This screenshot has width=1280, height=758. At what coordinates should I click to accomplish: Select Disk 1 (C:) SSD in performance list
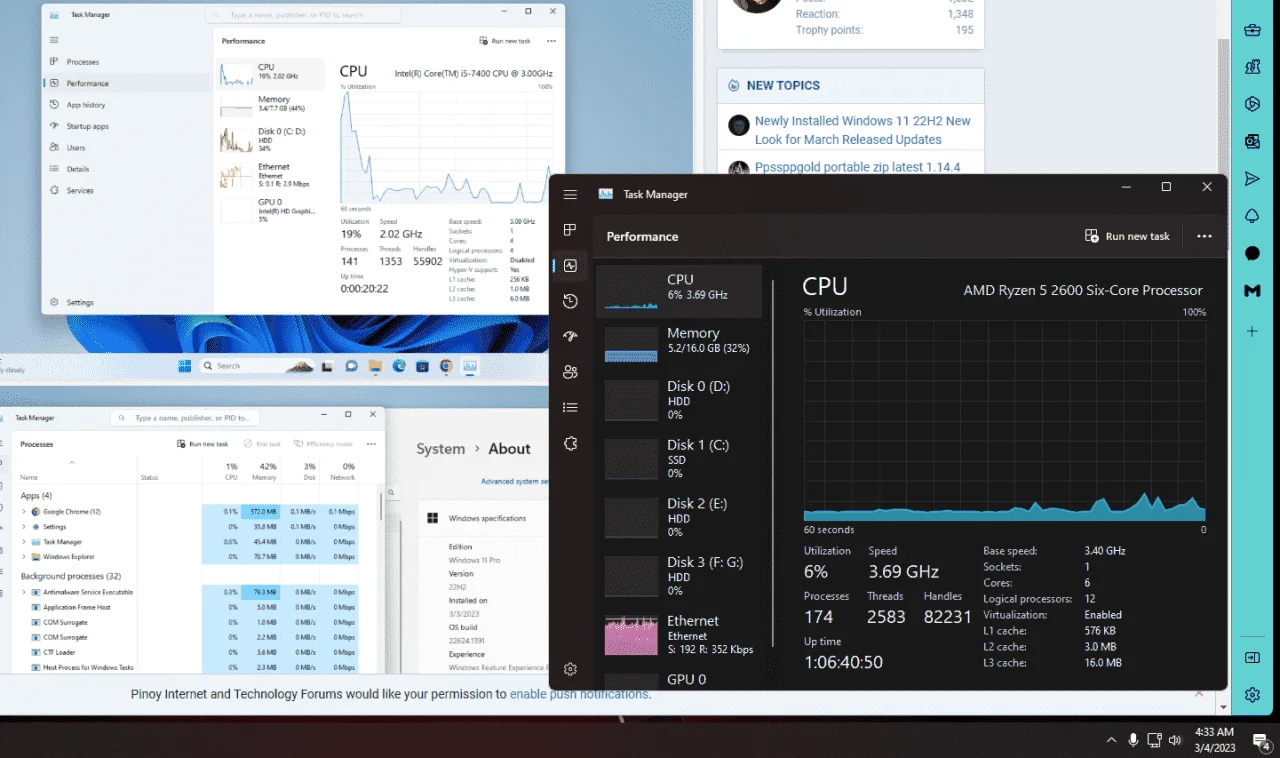[679, 458]
